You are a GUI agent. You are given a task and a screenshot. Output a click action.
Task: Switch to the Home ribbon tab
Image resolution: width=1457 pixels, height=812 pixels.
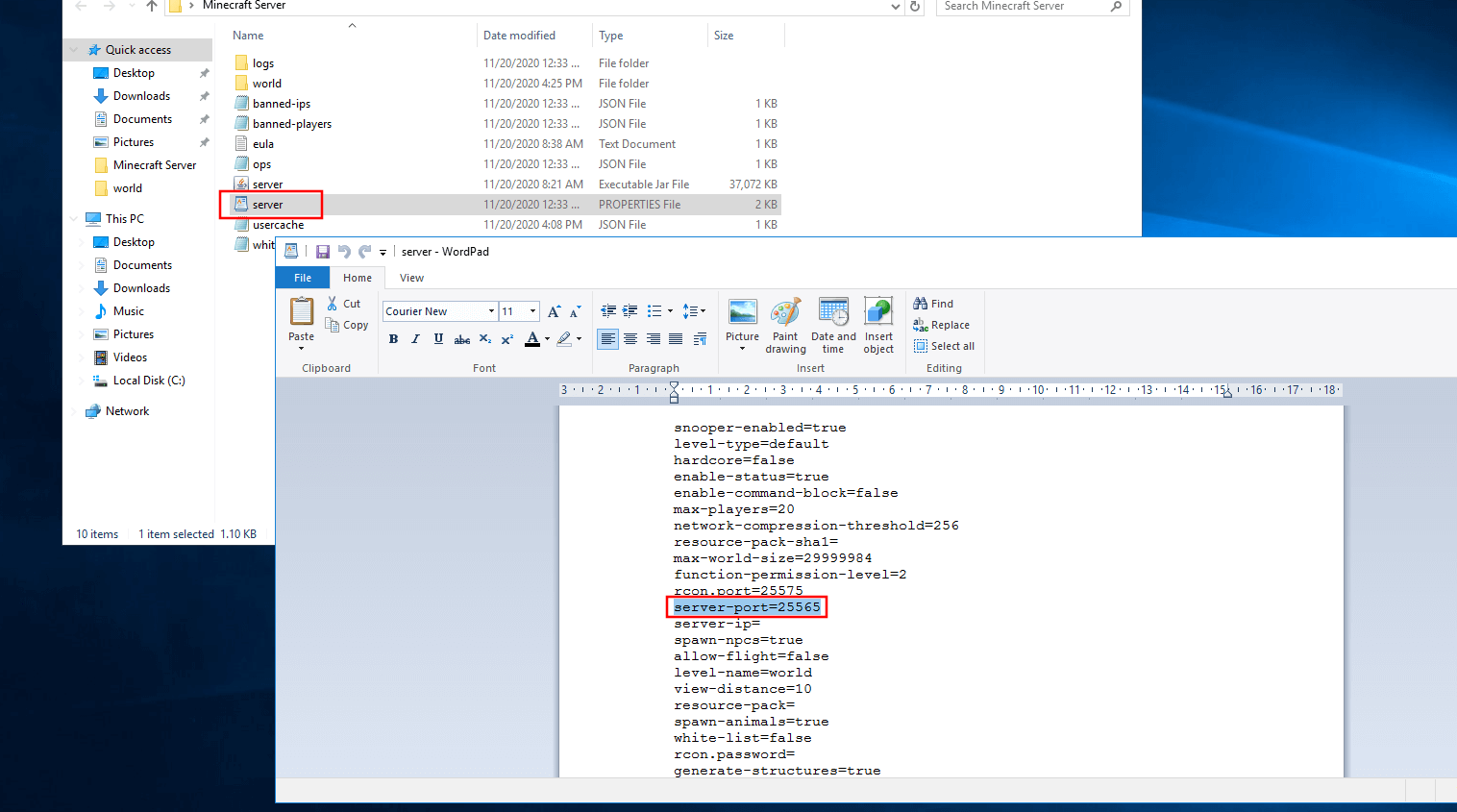[358, 278]
